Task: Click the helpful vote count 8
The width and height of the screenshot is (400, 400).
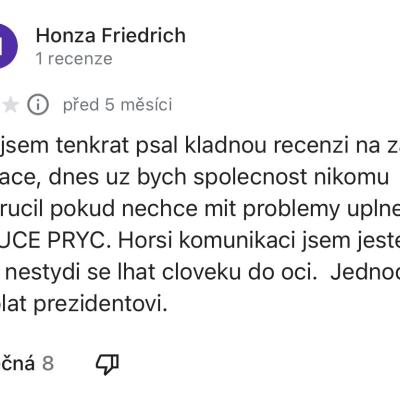Action: coord(48,363)
